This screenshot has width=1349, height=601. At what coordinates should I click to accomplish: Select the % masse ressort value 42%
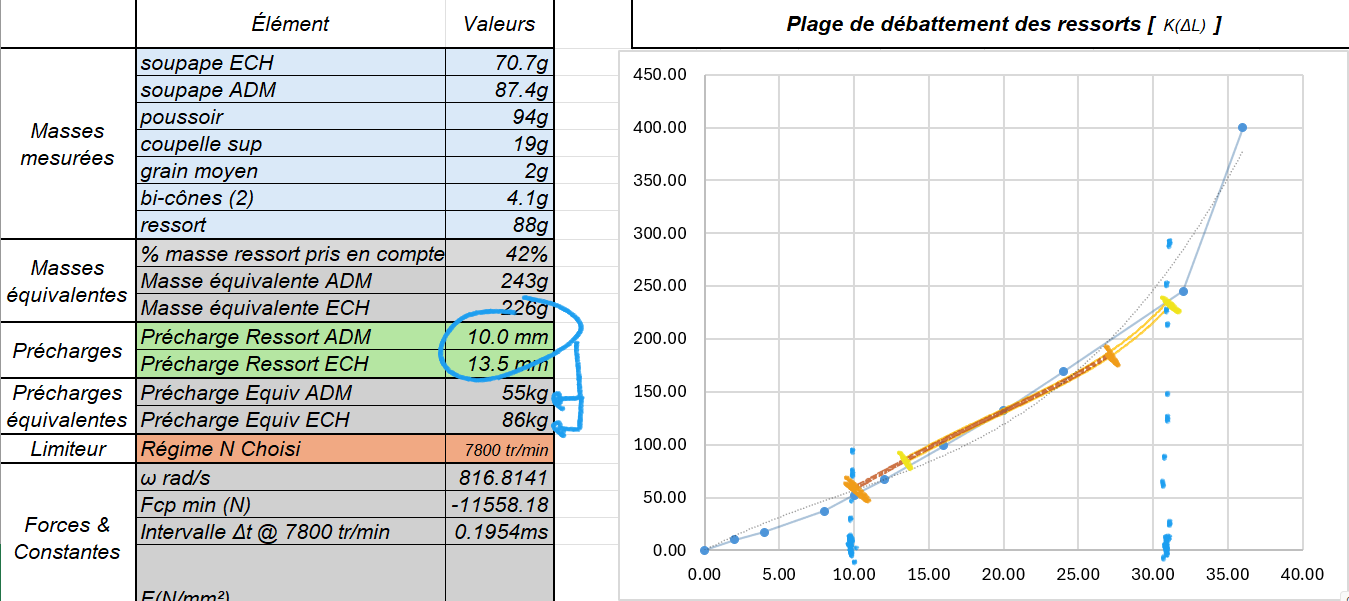[x=500, y=254]
